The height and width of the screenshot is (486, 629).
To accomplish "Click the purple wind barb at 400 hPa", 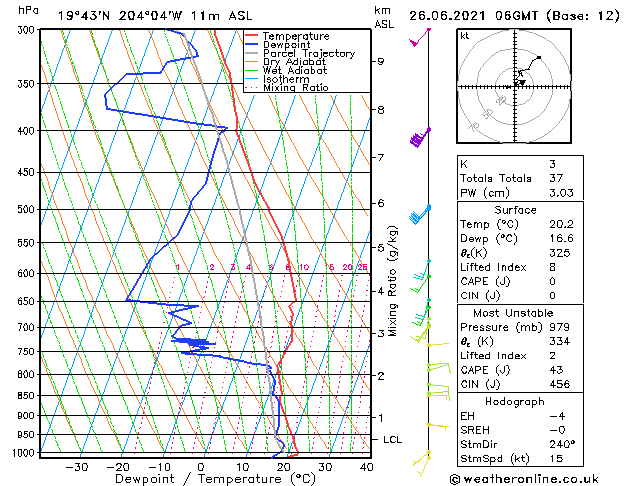I will tap(420, 137).
